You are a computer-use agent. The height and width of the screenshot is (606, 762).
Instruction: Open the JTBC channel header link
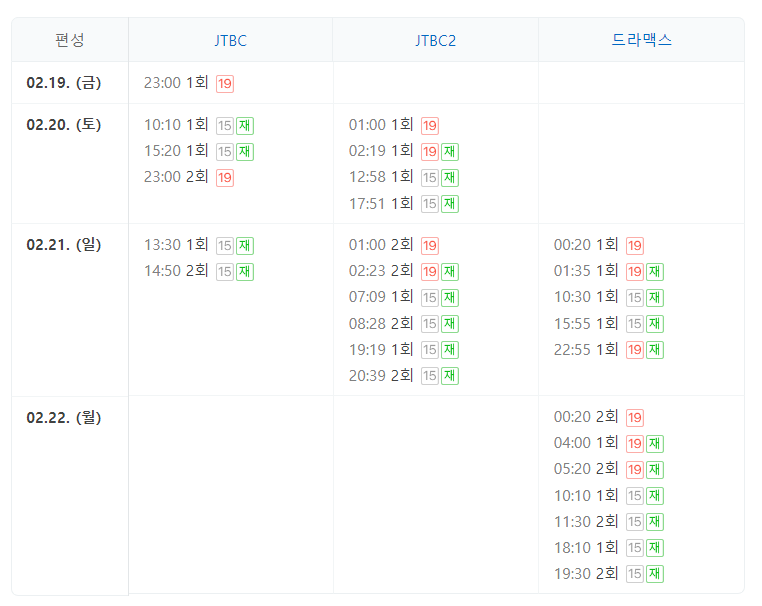pos(230,40)
